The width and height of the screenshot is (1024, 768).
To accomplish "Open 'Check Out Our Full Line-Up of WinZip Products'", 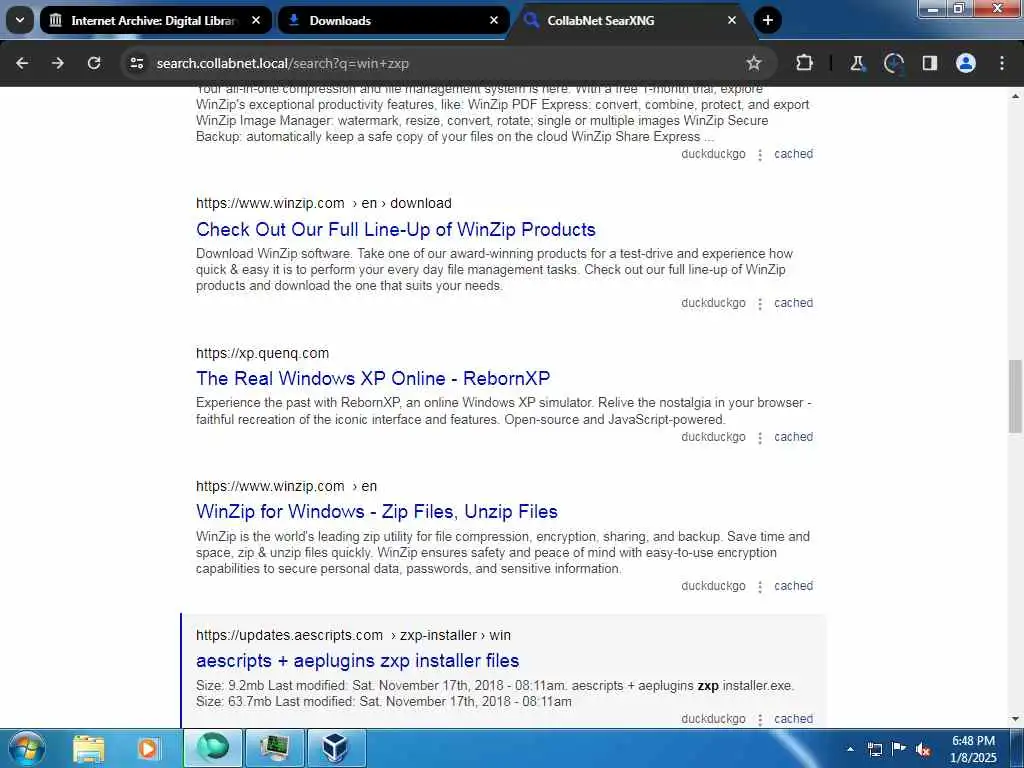I will click(x=396, y=230).
